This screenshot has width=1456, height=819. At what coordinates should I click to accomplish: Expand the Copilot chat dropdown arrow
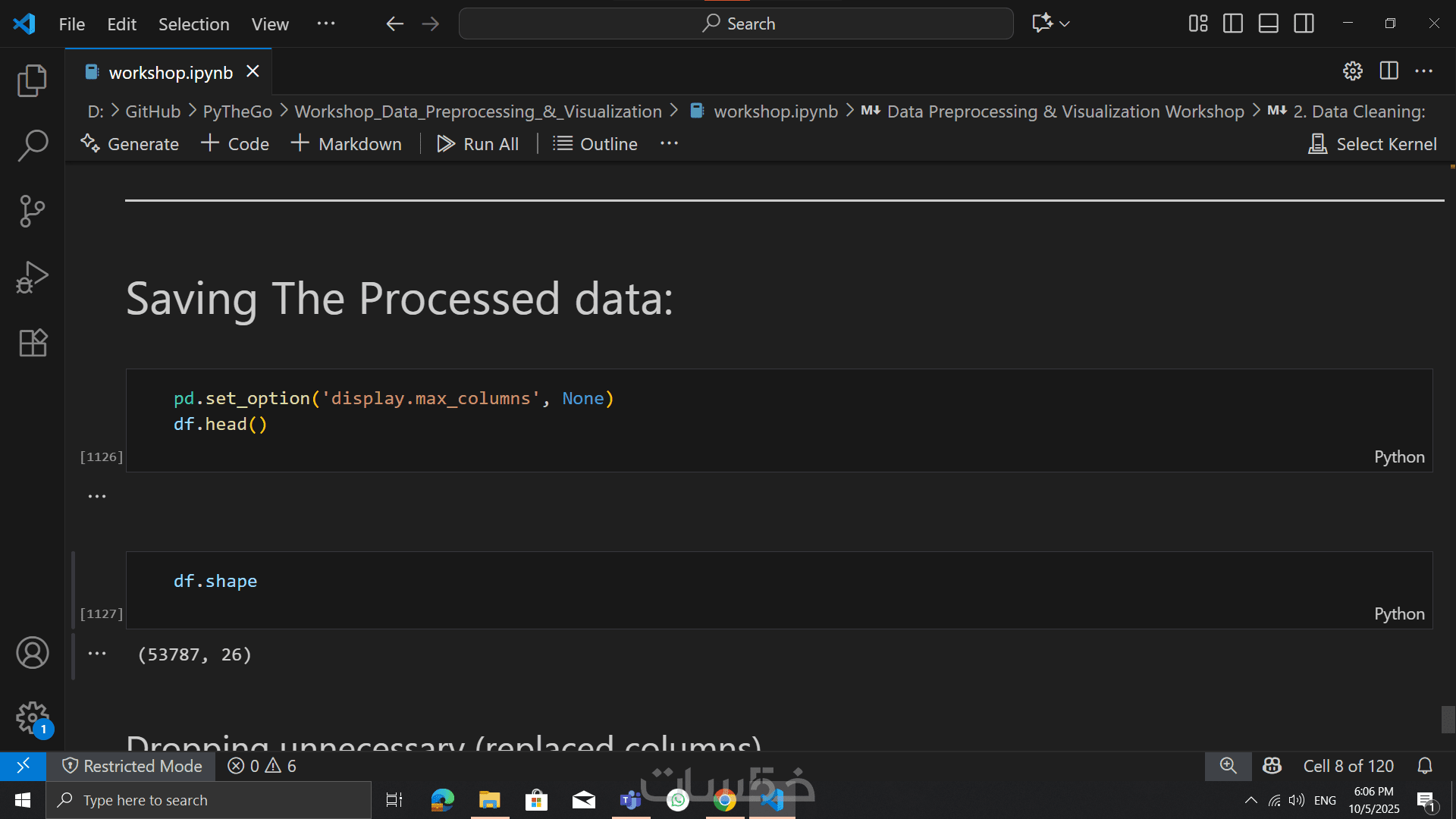point(1065,24)
